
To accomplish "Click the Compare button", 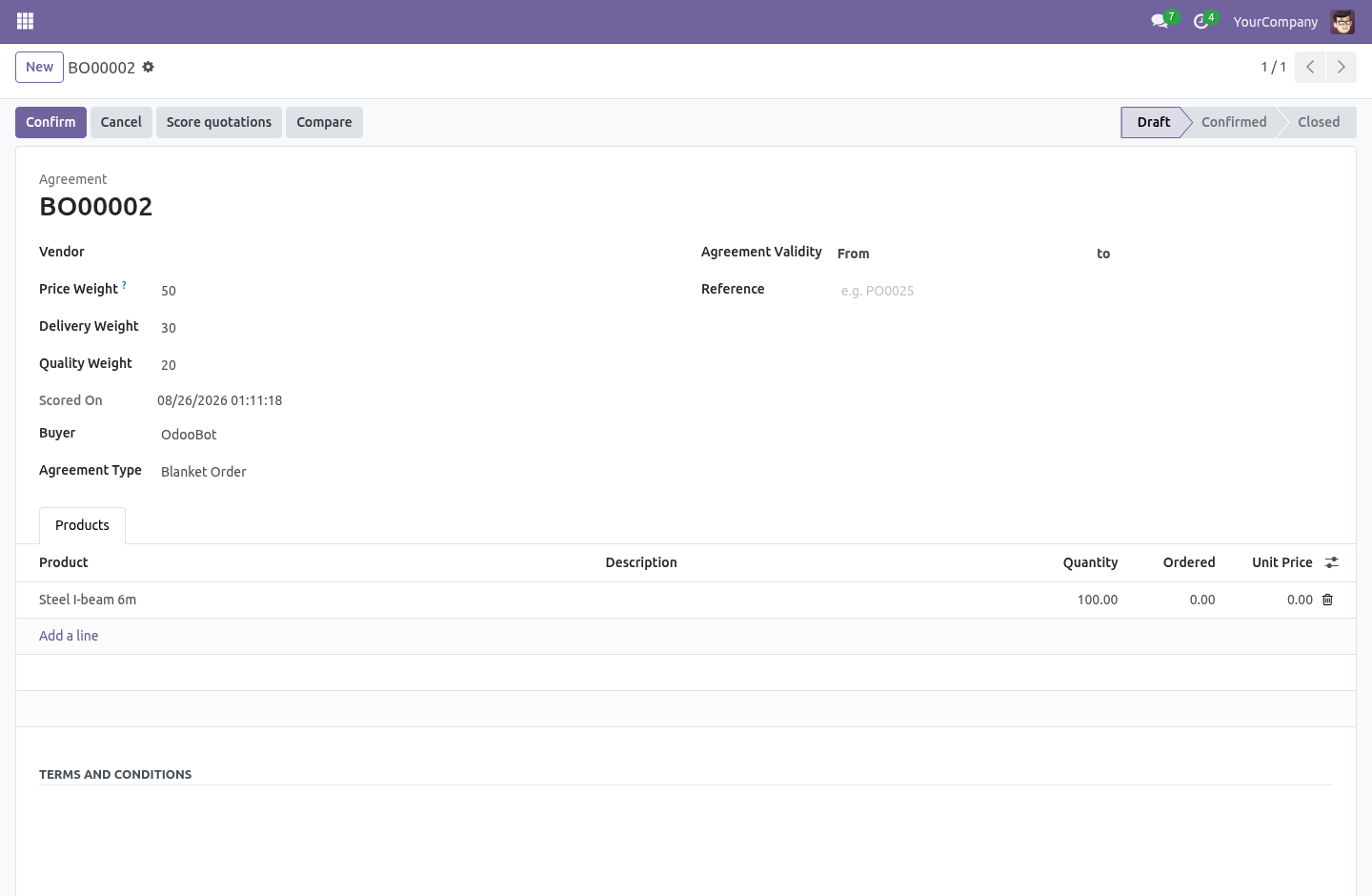I will point(324,122).
